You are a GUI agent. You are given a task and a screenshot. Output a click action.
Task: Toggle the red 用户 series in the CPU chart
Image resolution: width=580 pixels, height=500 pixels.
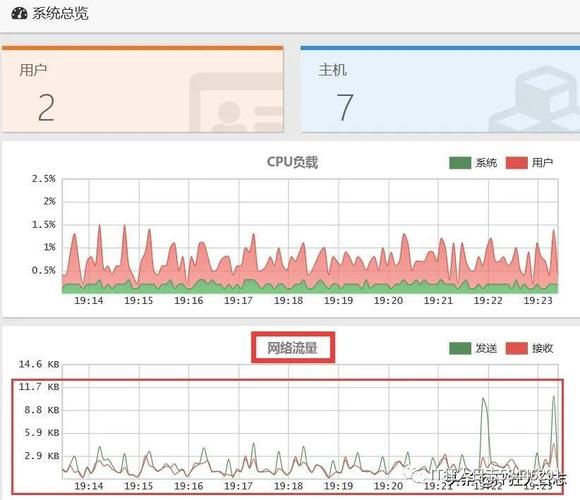point(517,163)
